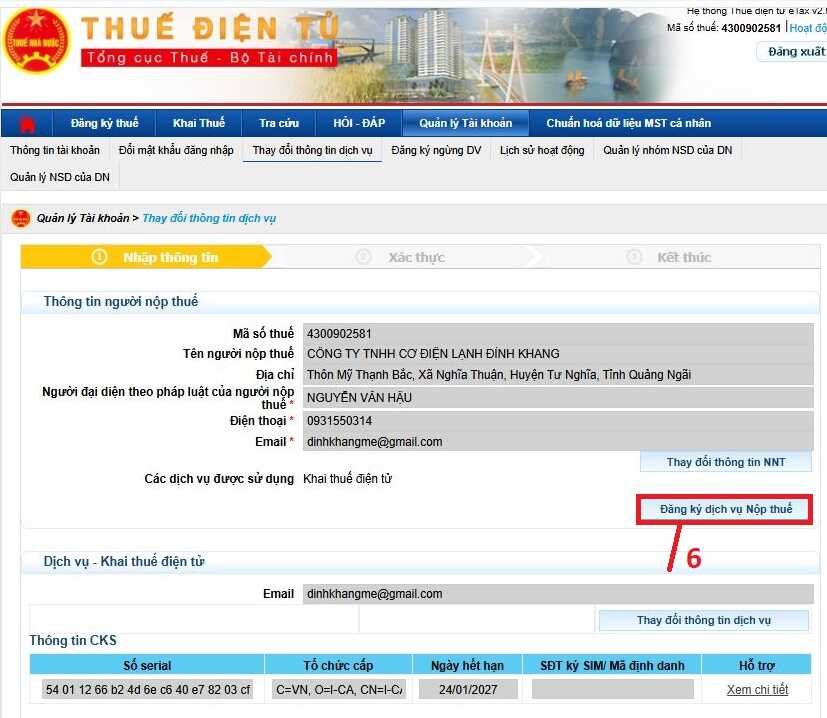827x718 pixels.
Task: Click the Mã số thuế field 4300902581
Action: pos(558,334)
